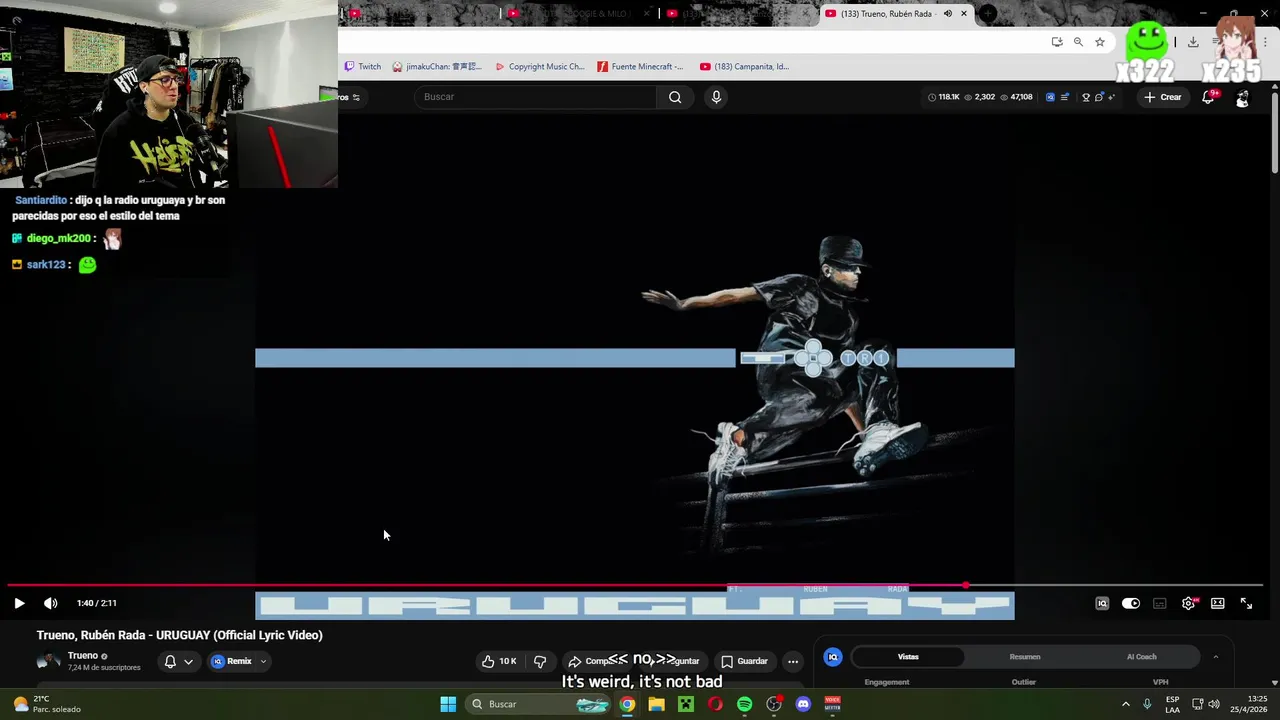Bookmark this page with star icon
The width and height of the screenshot is (1280, 720).
(x=1100, y=42)
